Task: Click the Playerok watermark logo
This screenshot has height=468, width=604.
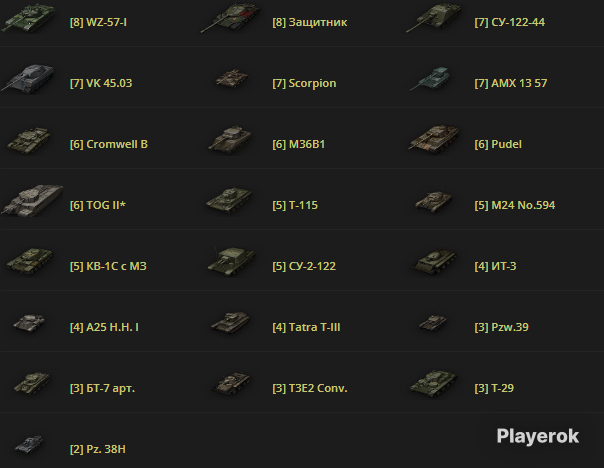Action: [538, 436]
